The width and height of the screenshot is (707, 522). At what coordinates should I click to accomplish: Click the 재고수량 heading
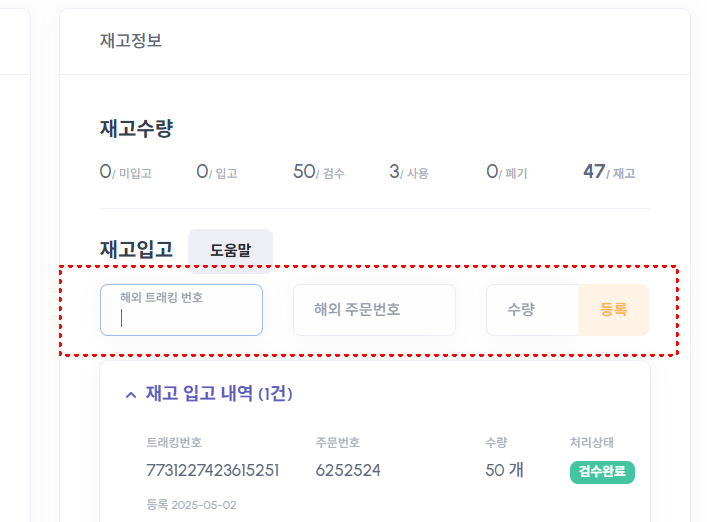(136, 128)
